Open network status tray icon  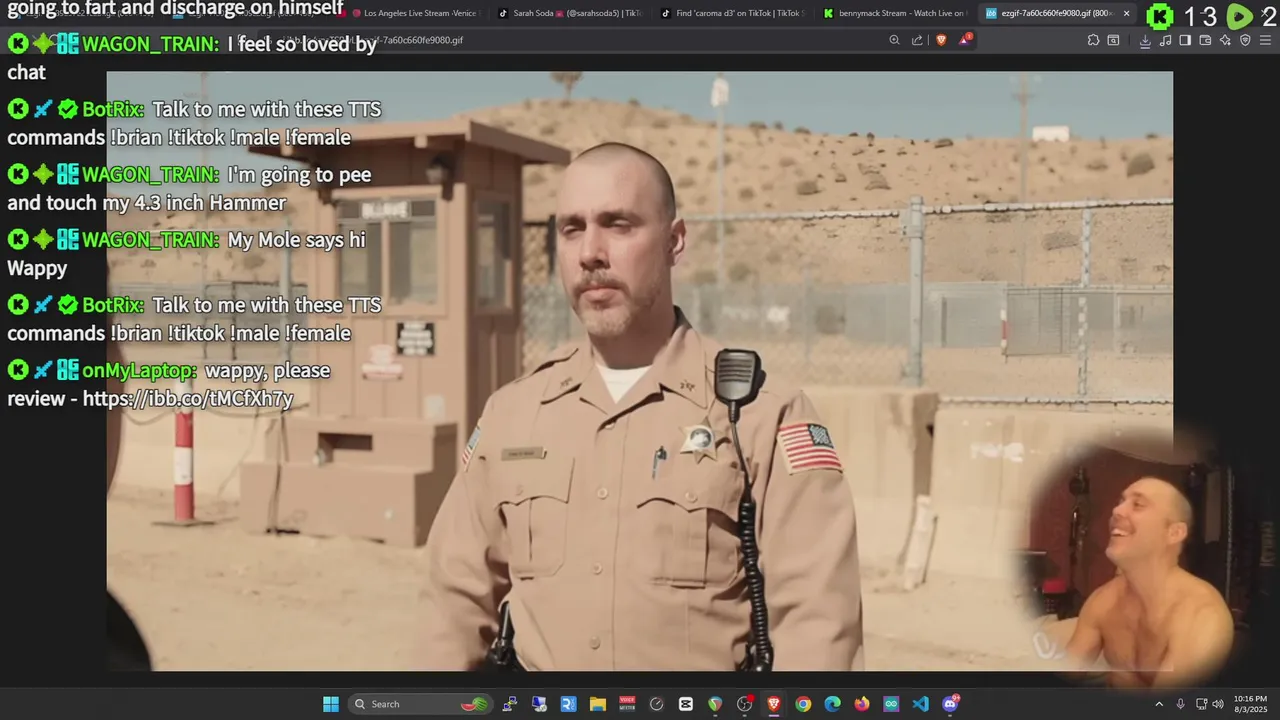[x=1201, y=704]
